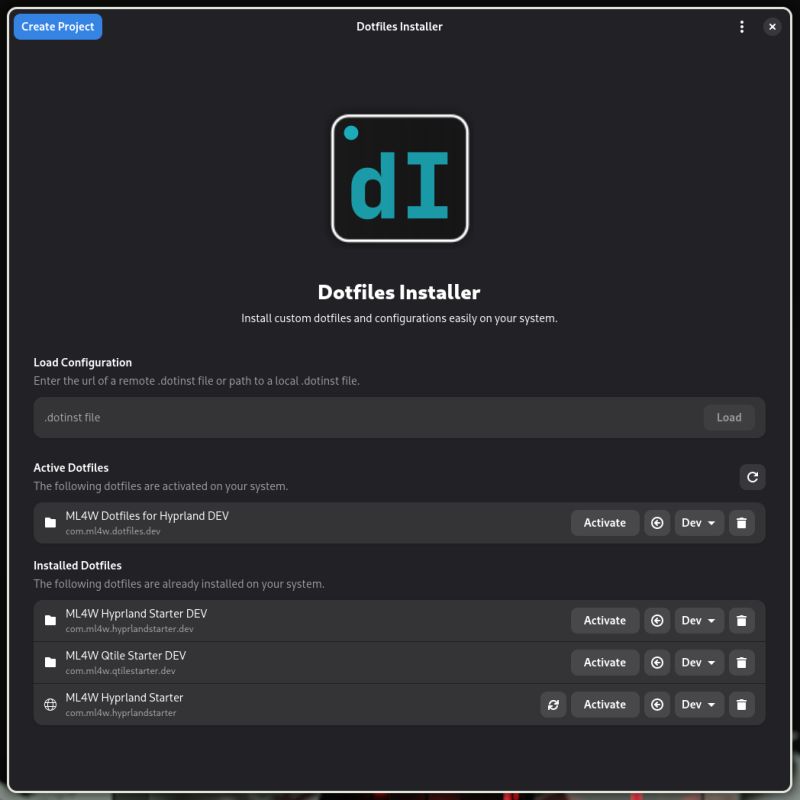Click the folder icon beside ML4W Qtile Starter DEV

pos(49,662)
